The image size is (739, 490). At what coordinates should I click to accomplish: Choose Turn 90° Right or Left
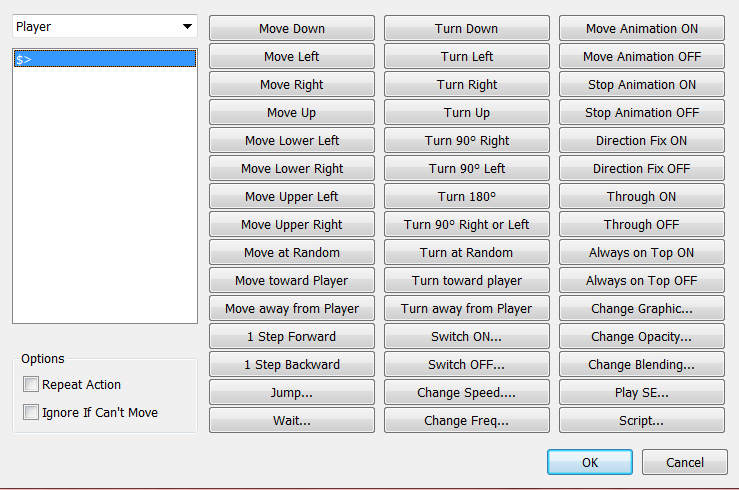(467, 224)
